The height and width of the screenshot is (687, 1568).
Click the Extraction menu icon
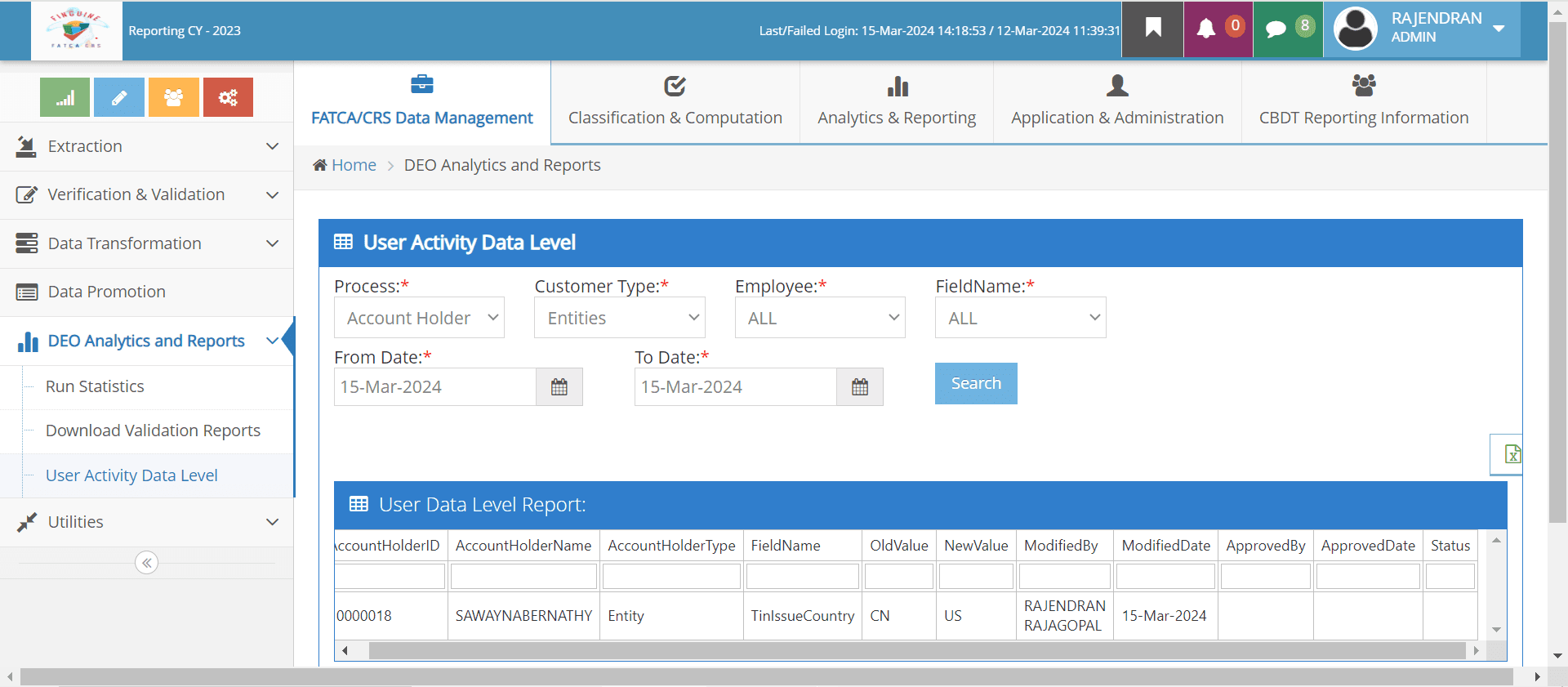pos(27,146)
